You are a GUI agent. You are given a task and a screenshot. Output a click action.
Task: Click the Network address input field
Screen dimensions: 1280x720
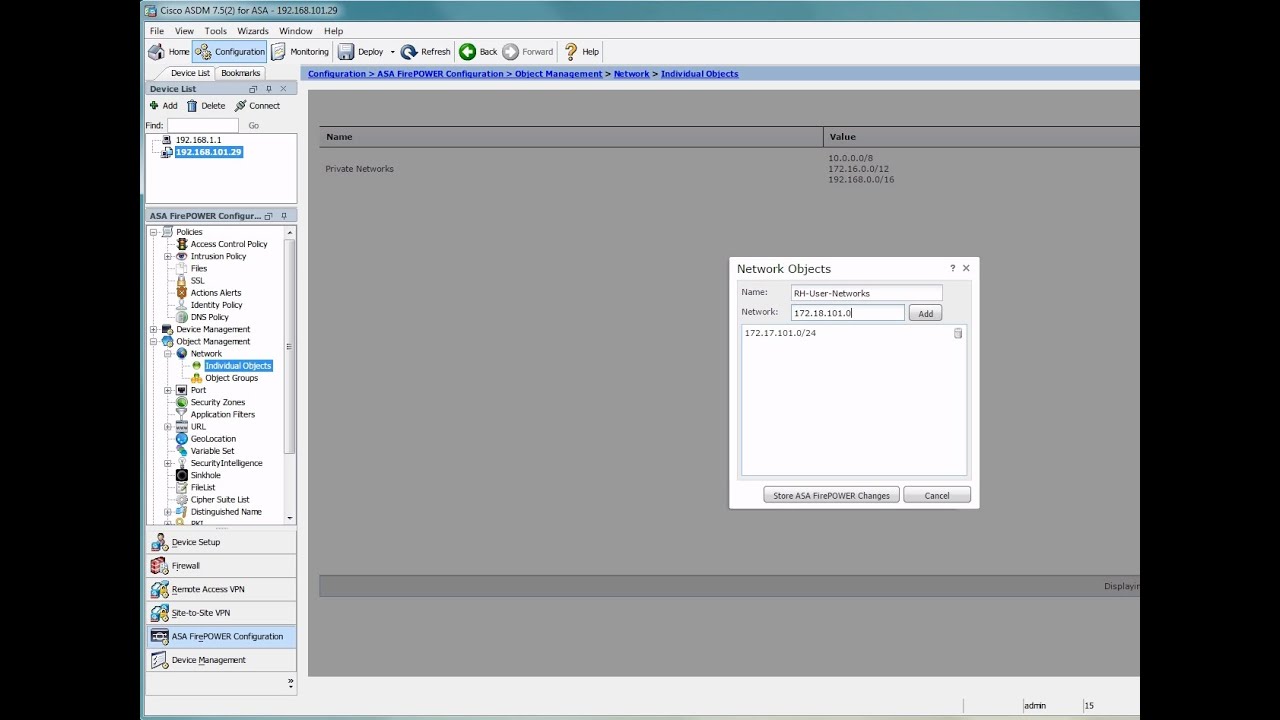tap(848, 313)
